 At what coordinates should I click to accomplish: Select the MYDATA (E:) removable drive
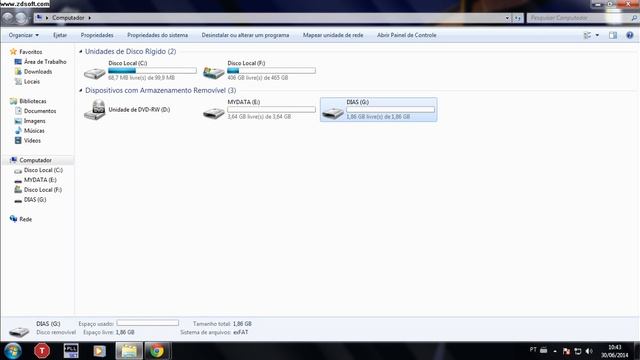click(259, 109)
